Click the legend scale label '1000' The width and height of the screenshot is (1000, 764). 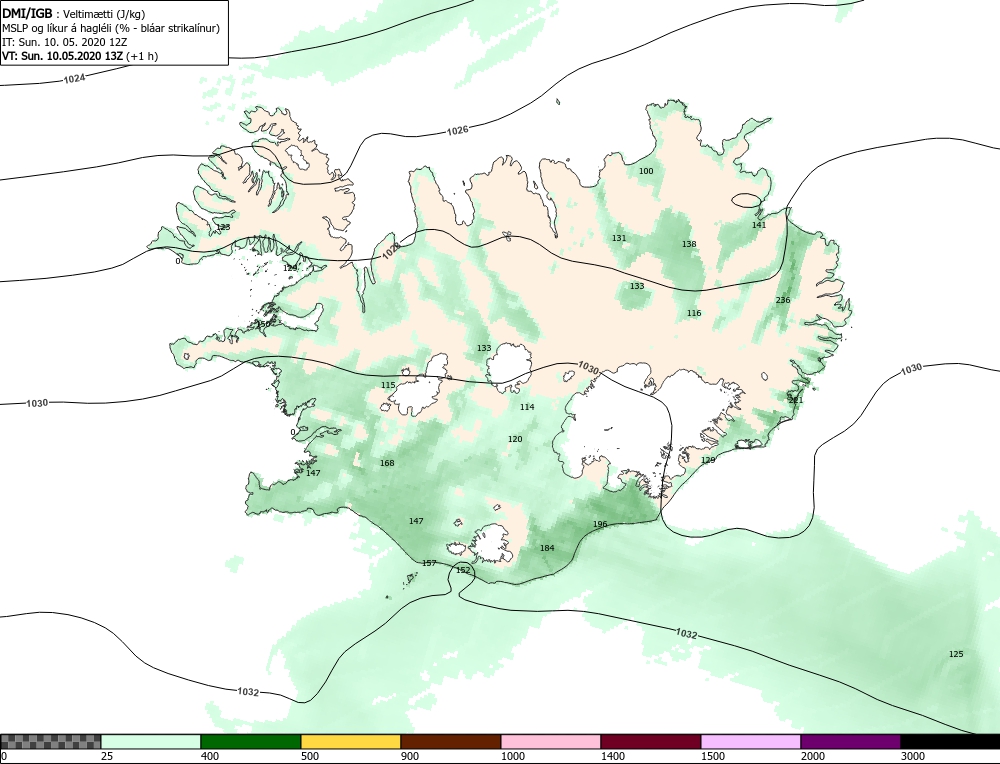(513, 756)
